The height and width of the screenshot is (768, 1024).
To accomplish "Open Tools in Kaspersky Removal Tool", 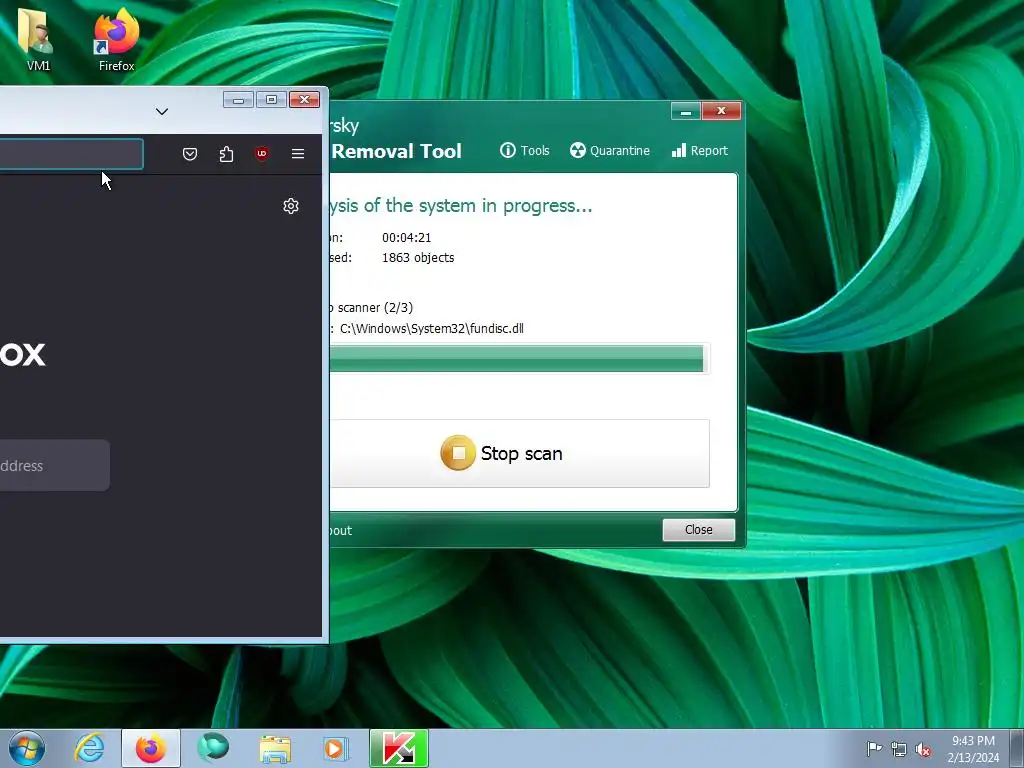I will click(524, 151).
